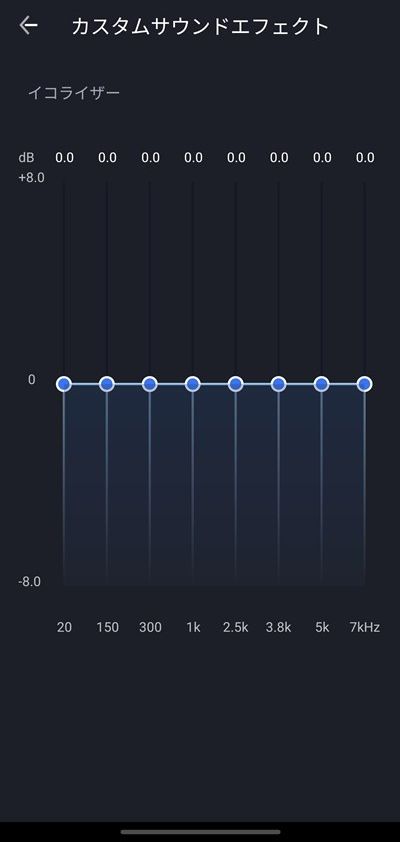Select the 1k slider handle

click(193, 384)
